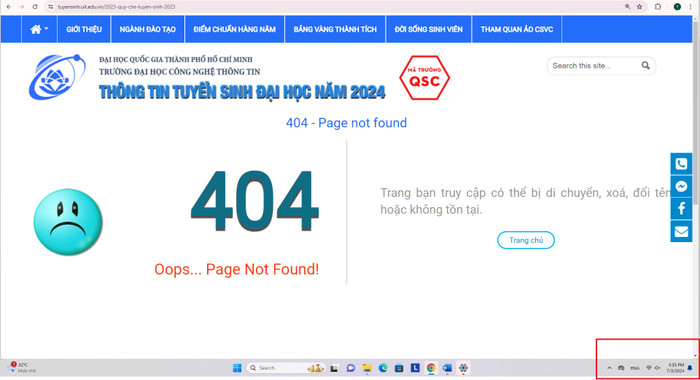
Task: Open the weather widget showing 32°C
Action: [x=20, y=368]
